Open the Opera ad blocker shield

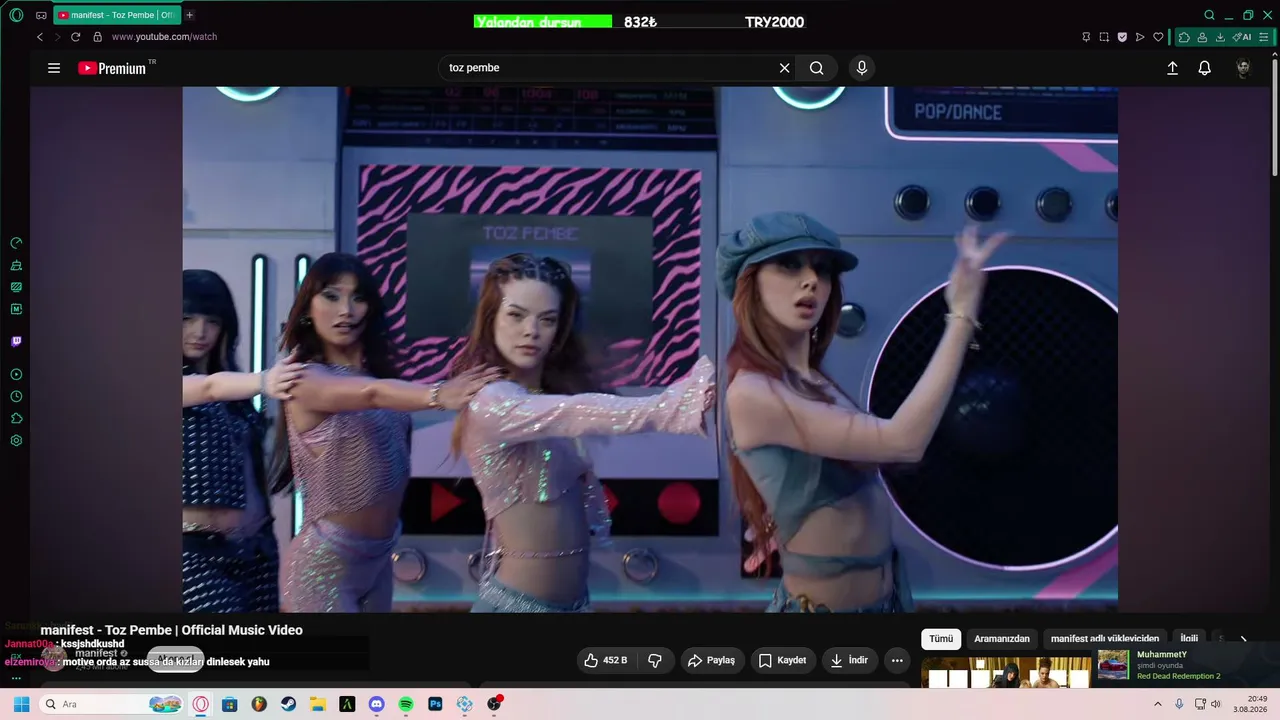tap(1122, 37)
